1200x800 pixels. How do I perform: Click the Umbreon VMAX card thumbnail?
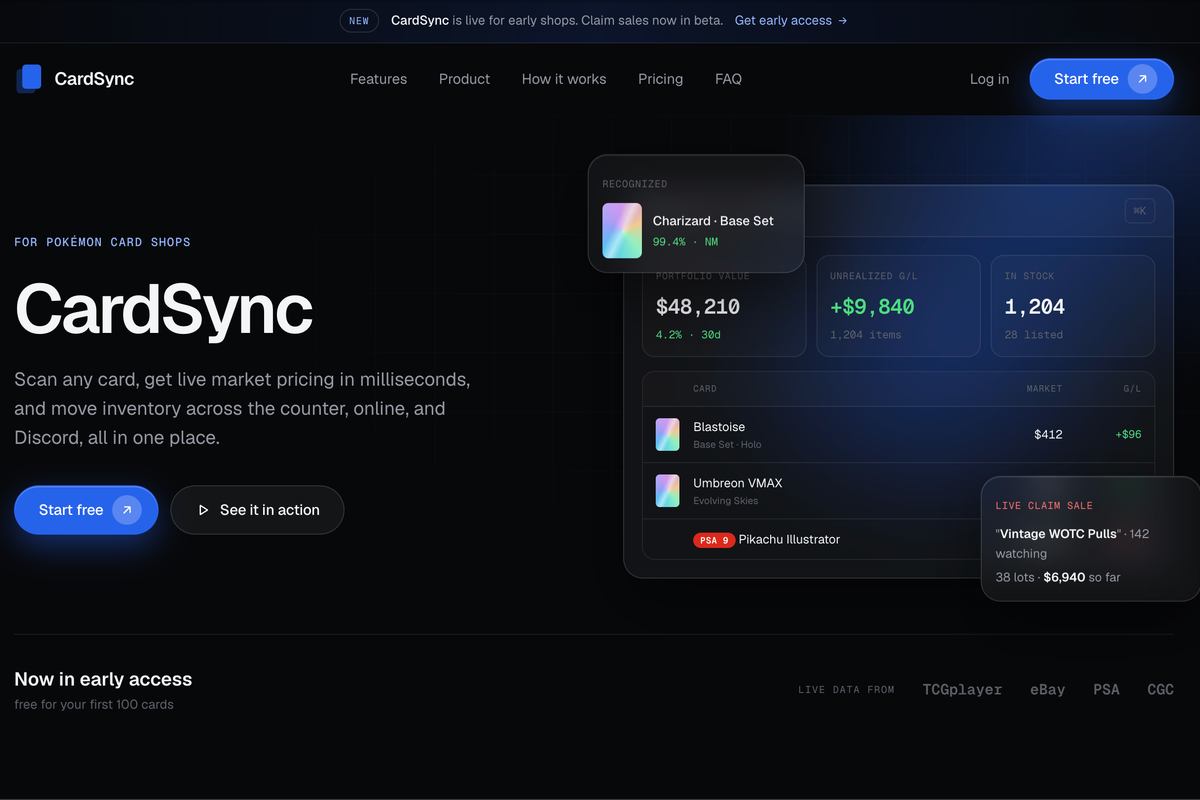pyautogui.click(x=667, y=490)
